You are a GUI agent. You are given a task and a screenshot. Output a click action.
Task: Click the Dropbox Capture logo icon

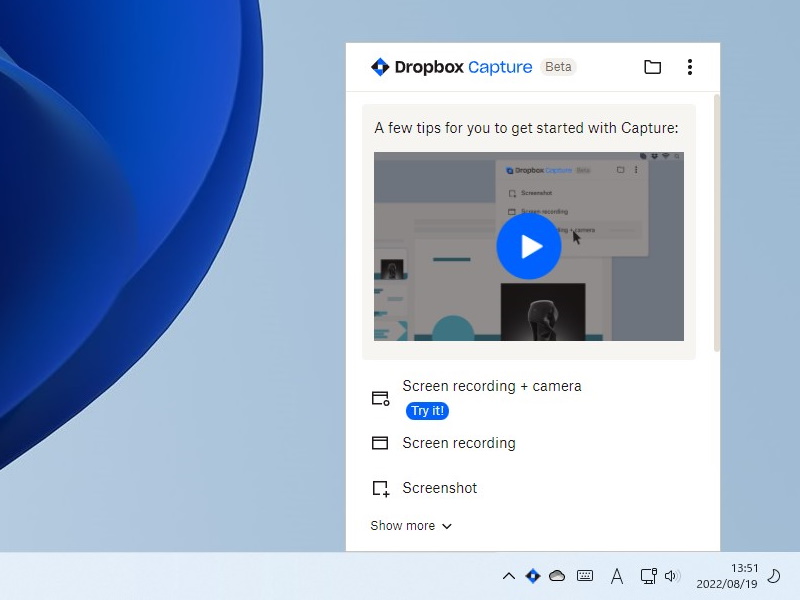pyautogui.click(x=380, y=67)
